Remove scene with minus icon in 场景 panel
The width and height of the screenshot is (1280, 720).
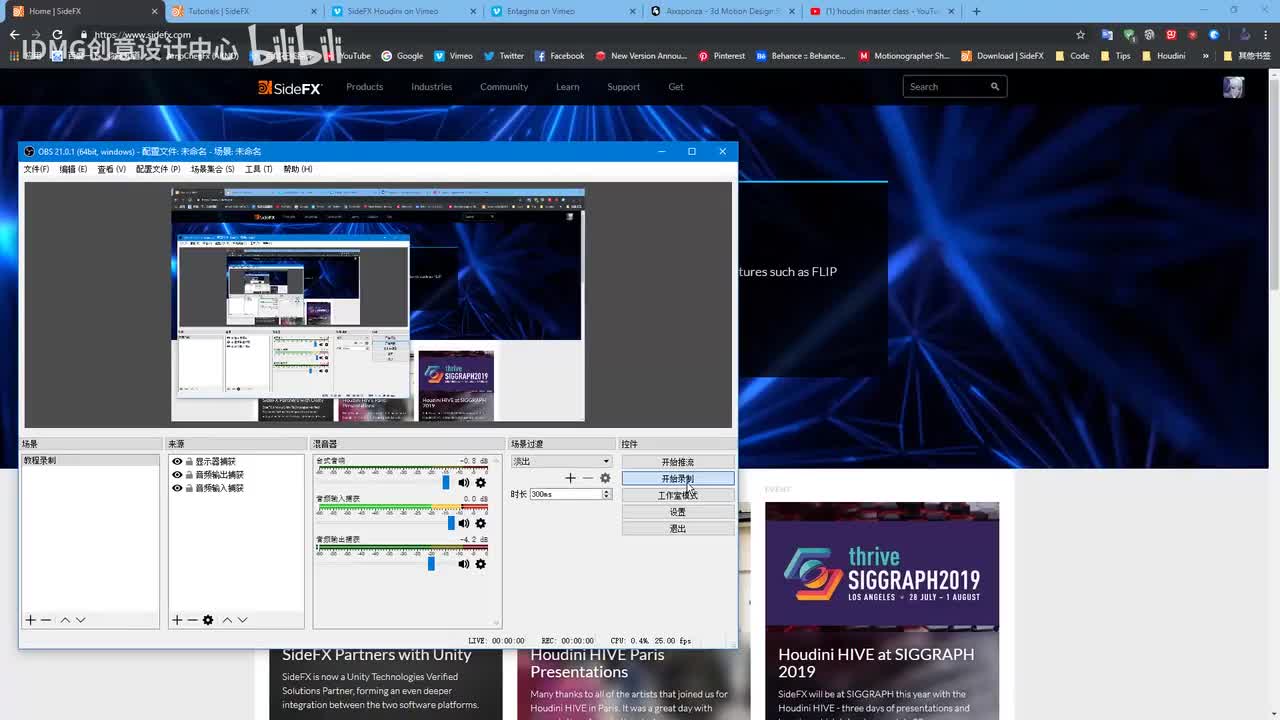pyautogui.click(x=46, y=620)
